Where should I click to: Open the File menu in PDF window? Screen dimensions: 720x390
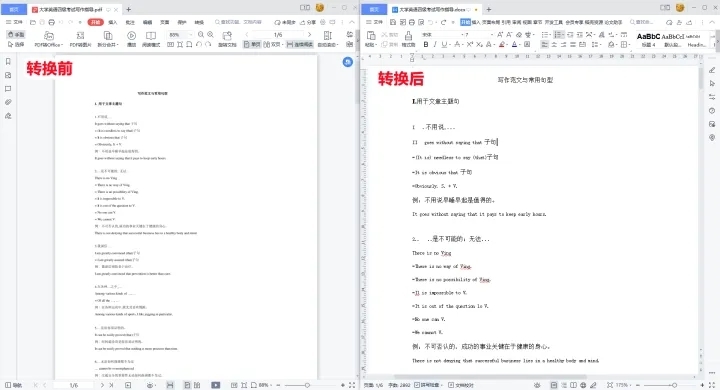[15, 22]
